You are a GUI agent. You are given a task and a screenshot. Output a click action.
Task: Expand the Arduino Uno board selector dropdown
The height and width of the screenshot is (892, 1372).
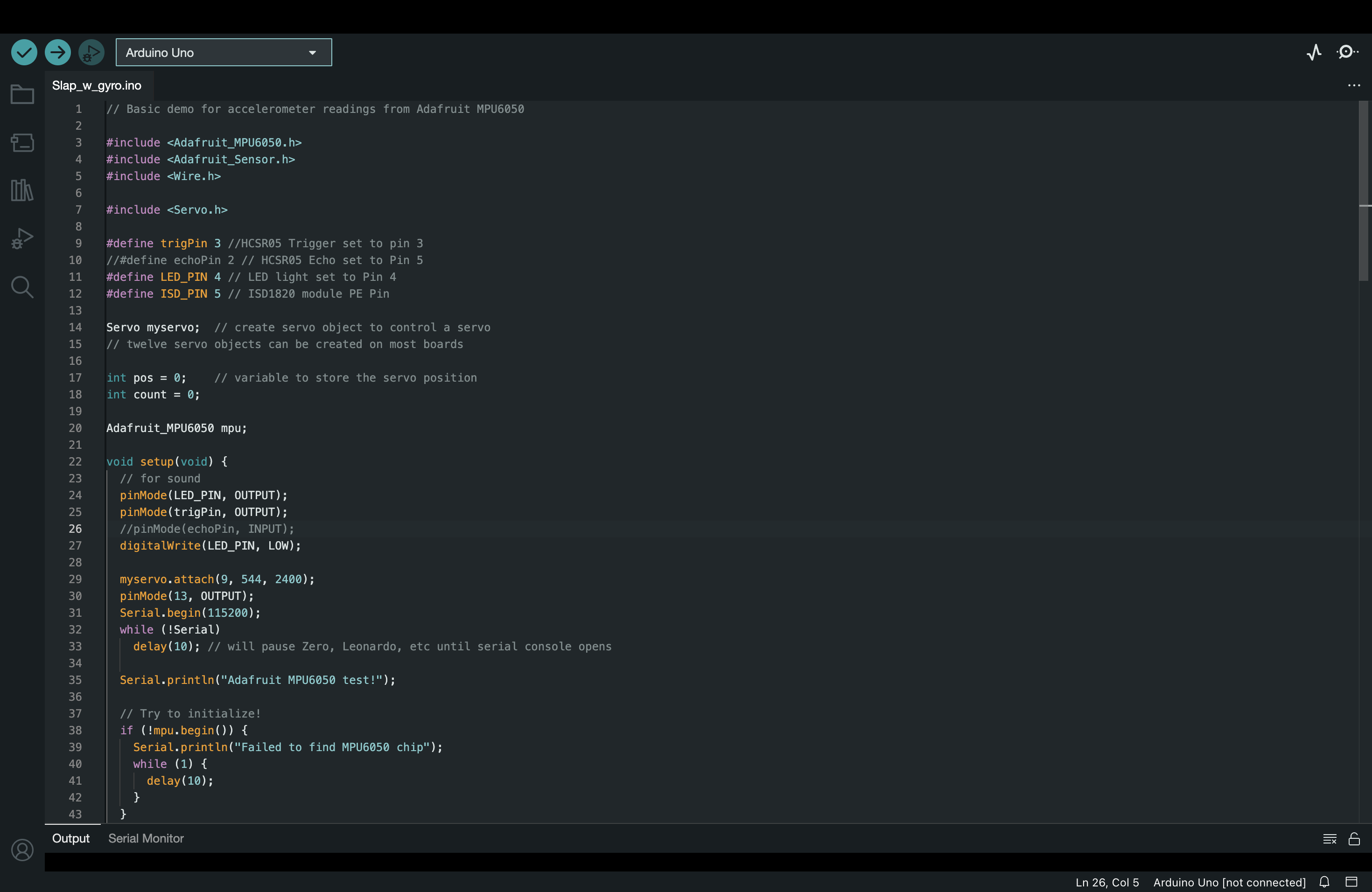coord(224,52)
